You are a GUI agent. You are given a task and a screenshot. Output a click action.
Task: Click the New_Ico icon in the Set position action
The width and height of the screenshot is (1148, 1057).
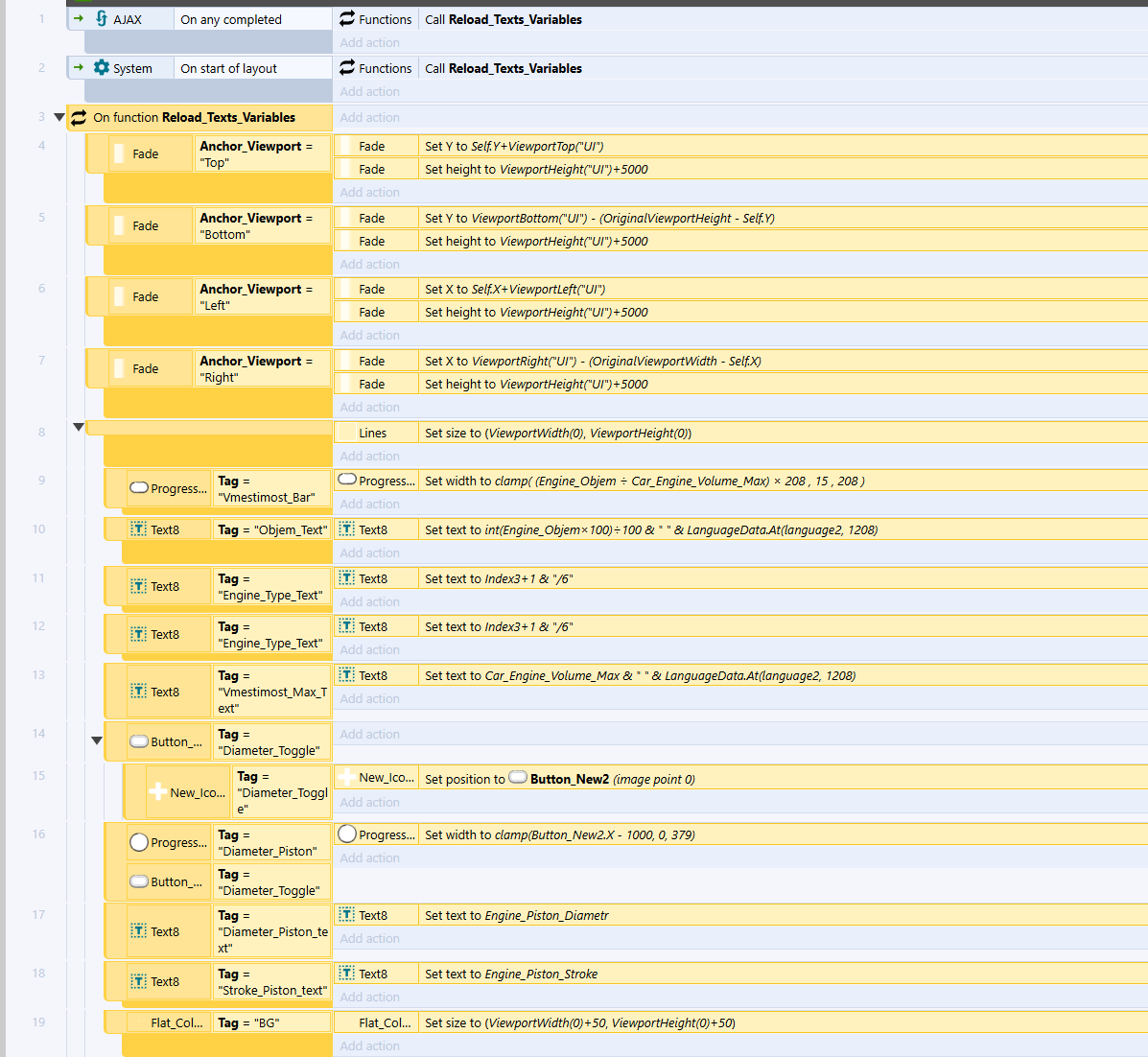(x=347, y=777)
